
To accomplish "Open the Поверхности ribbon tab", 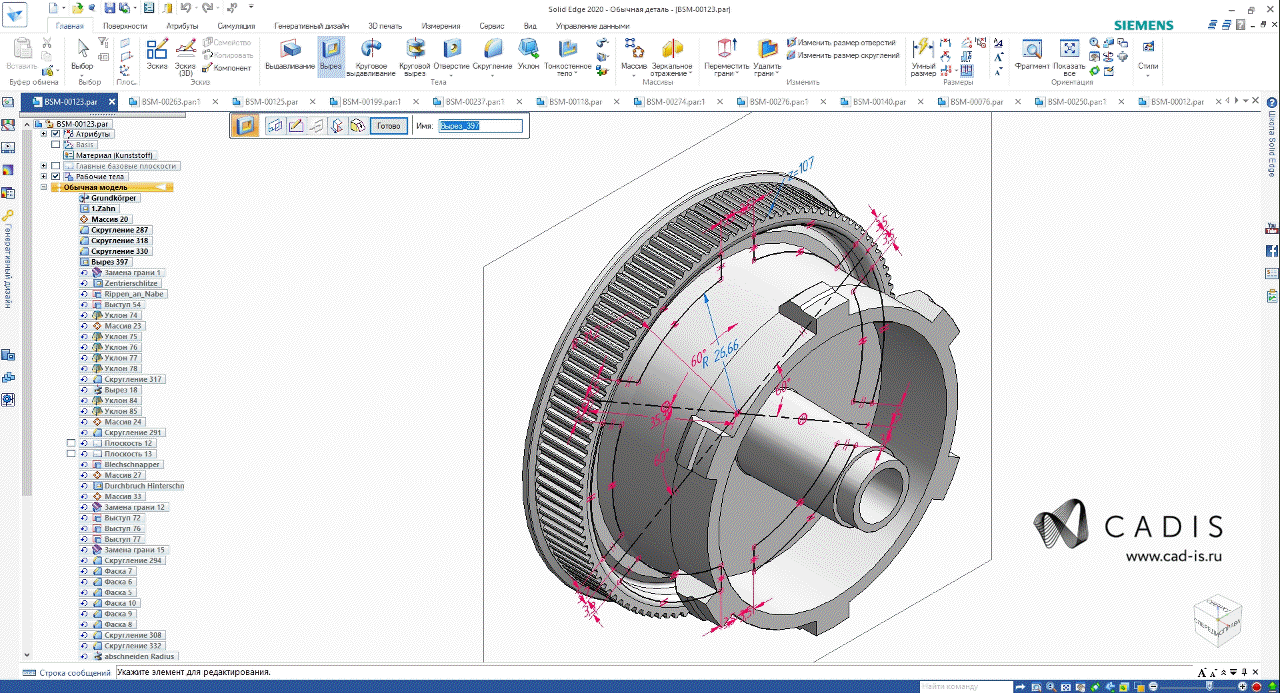I will pyautogui.click(x=126, y=25).
